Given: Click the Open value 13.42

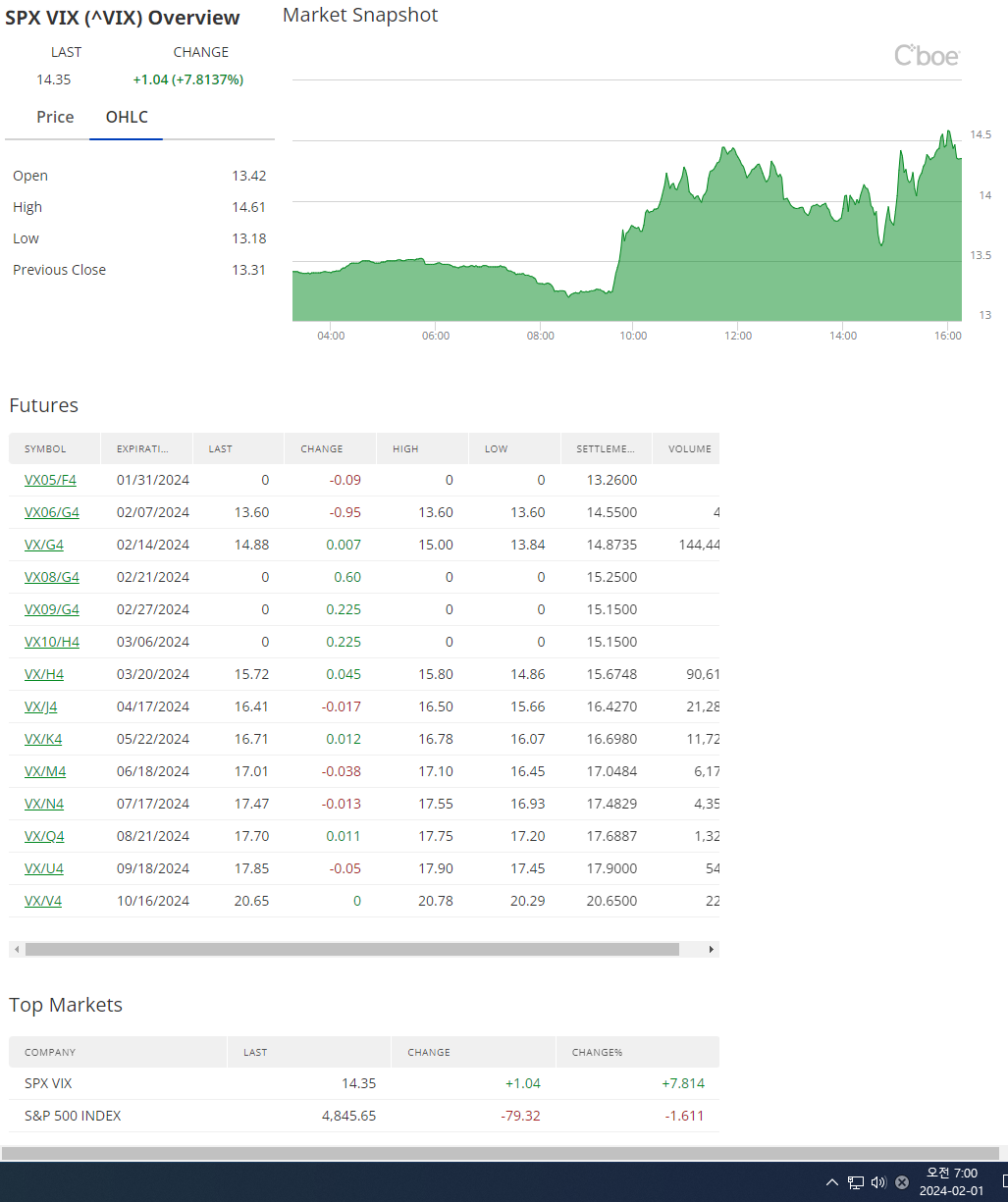Looking at the screenshot, I should click(x=248, y=176).
